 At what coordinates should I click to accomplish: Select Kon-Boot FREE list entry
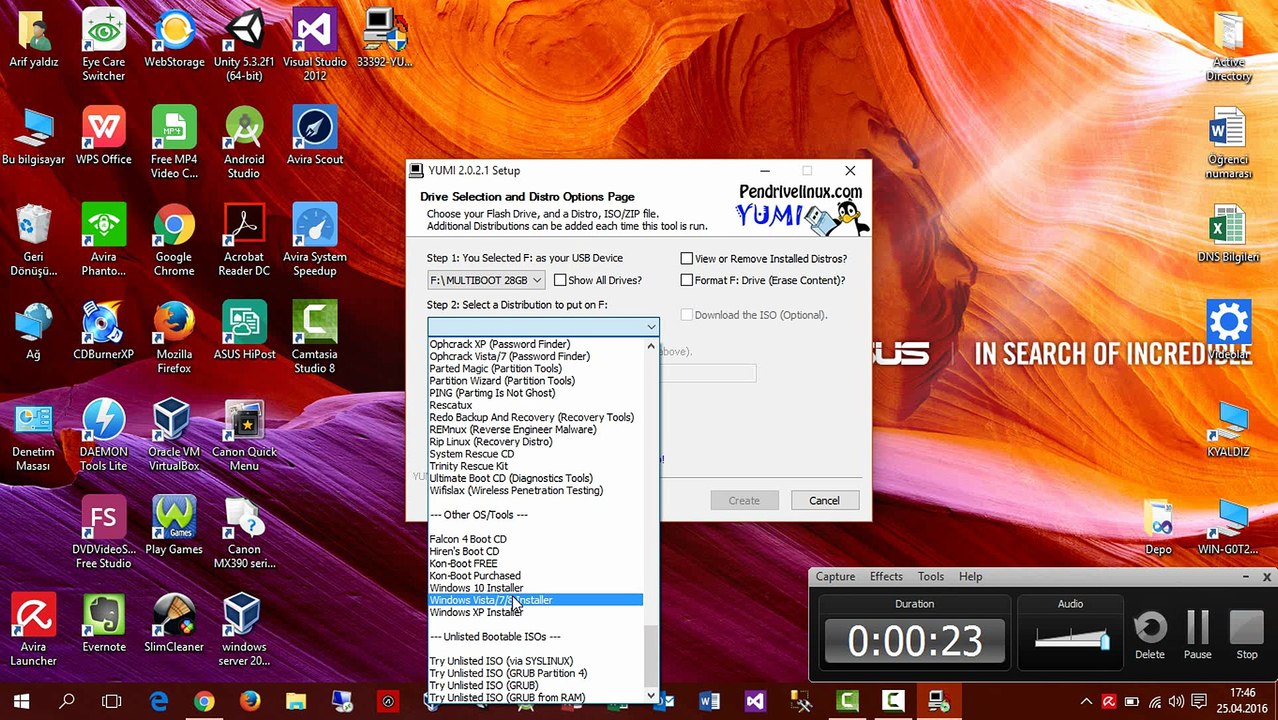(x=536, y=563)
